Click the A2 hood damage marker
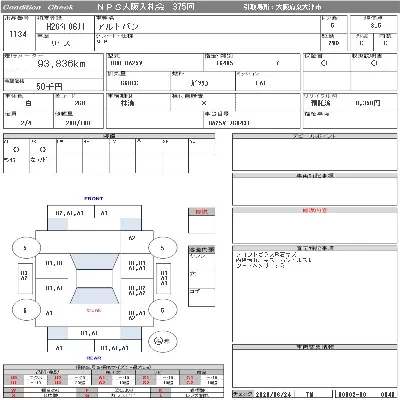 (x=132, y=238)
